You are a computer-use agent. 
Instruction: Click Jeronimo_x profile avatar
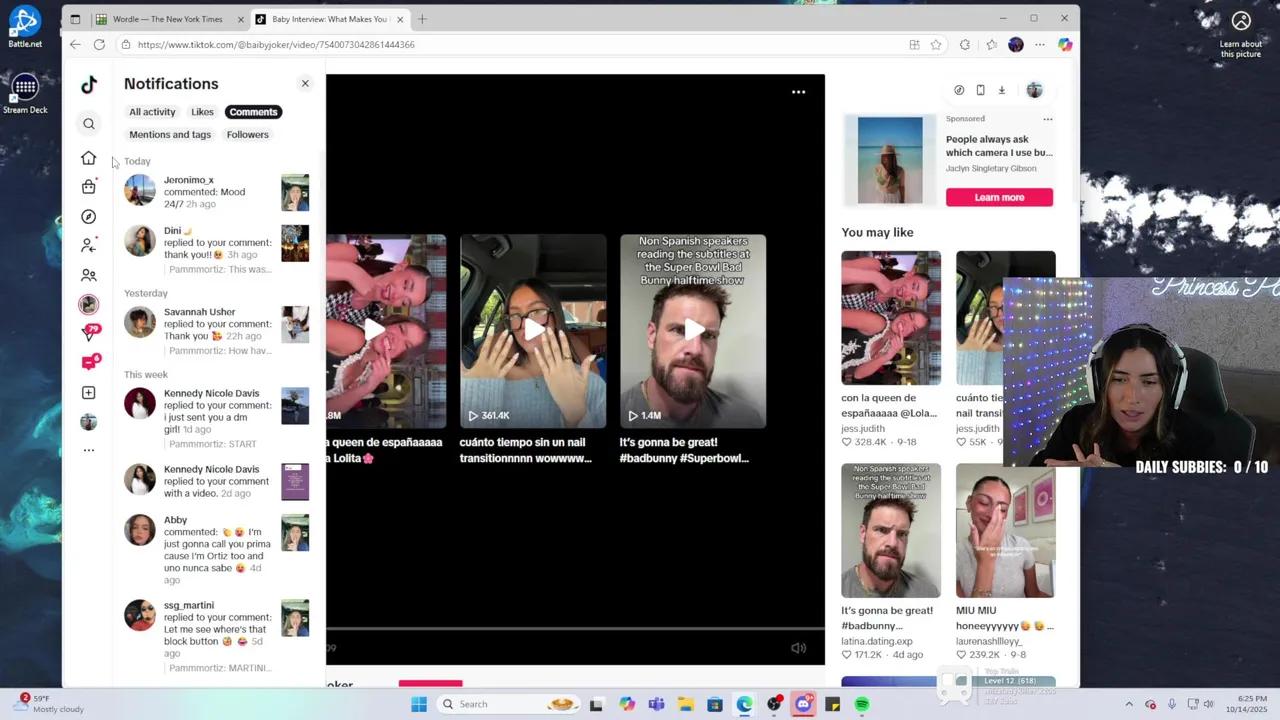pyautogui.click(x=140, y=190)
